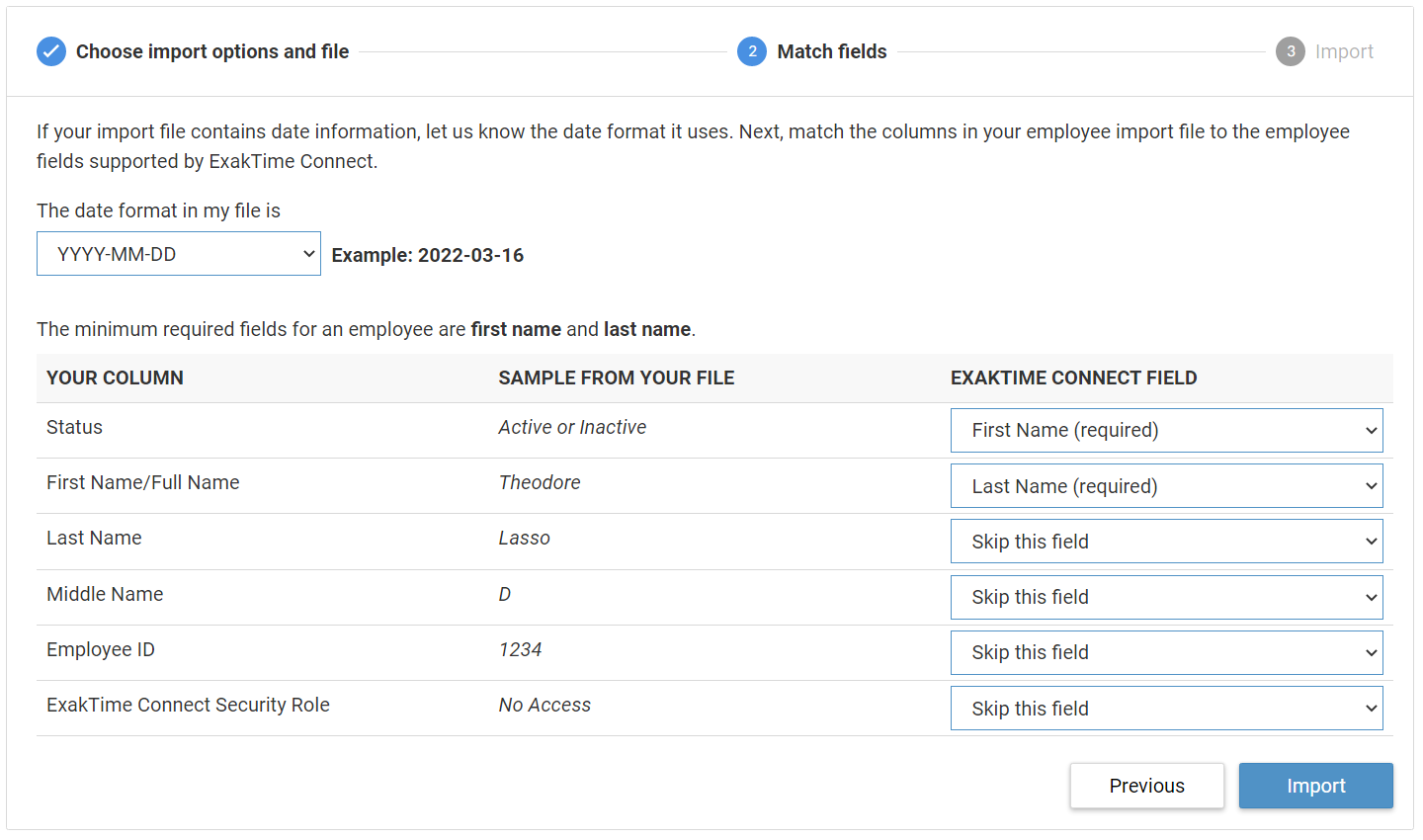Select the Import step label

point(1344,51)
